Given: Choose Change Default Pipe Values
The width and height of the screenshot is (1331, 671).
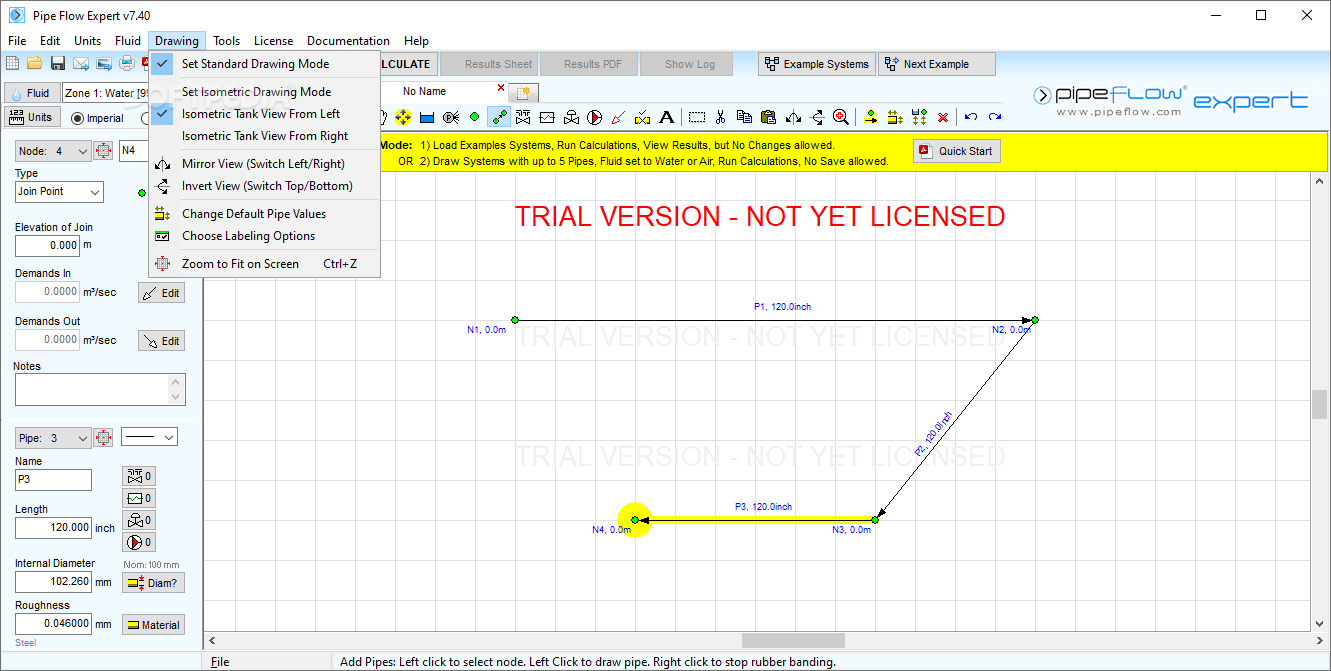Looking at the screenshot, I should pos(264,214).
